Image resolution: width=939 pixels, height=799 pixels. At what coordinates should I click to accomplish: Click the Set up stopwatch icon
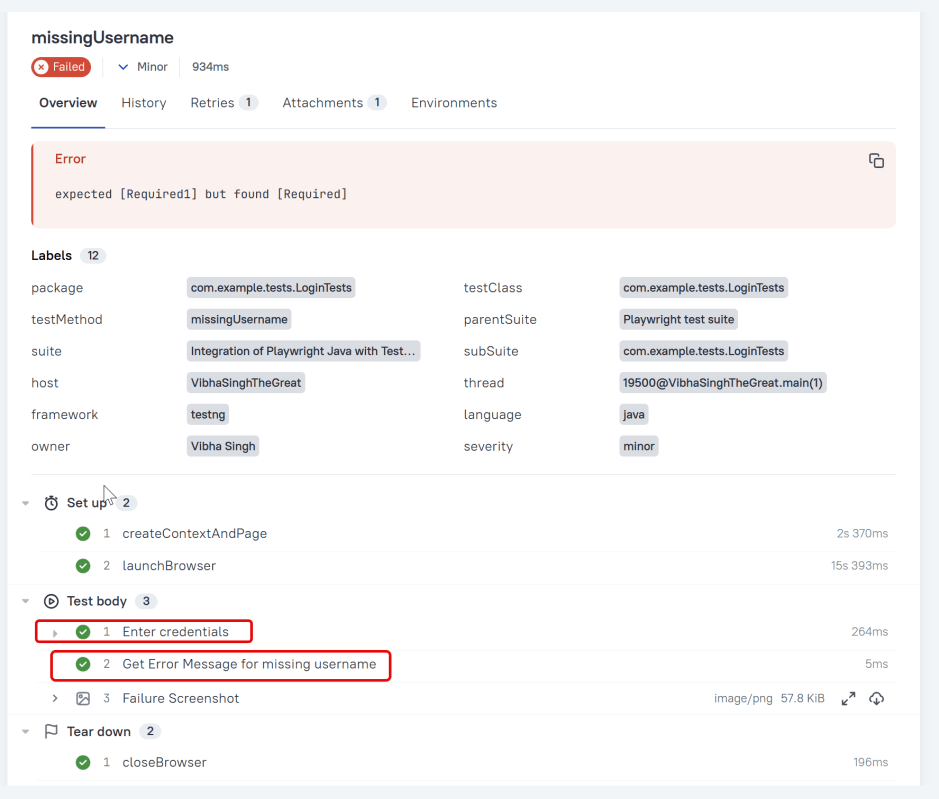coord(51,503)
